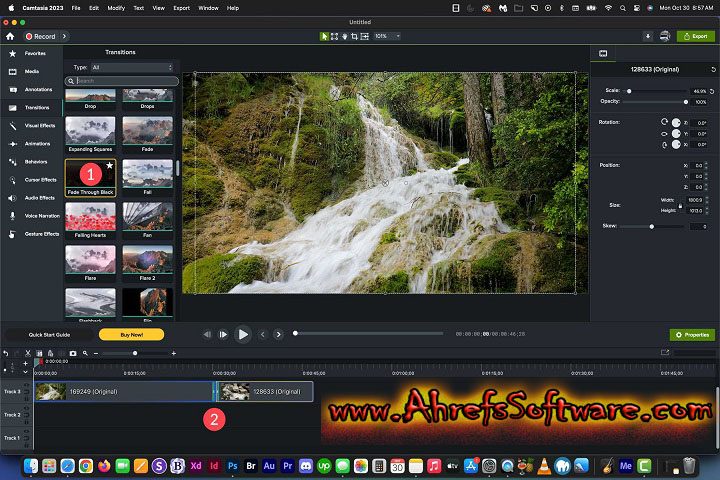
Task: Open the Export menu in menu bar
Action: 181,8
